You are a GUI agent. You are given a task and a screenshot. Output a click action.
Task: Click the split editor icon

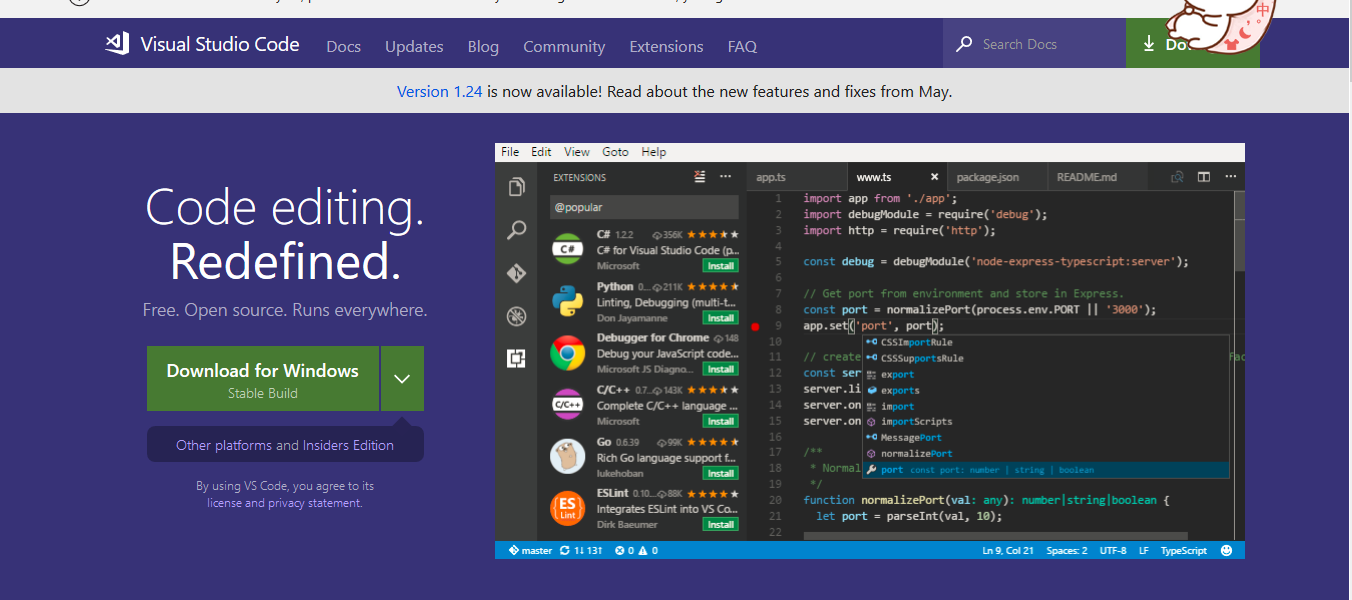pyautogui.click(x=1204, y=177)
